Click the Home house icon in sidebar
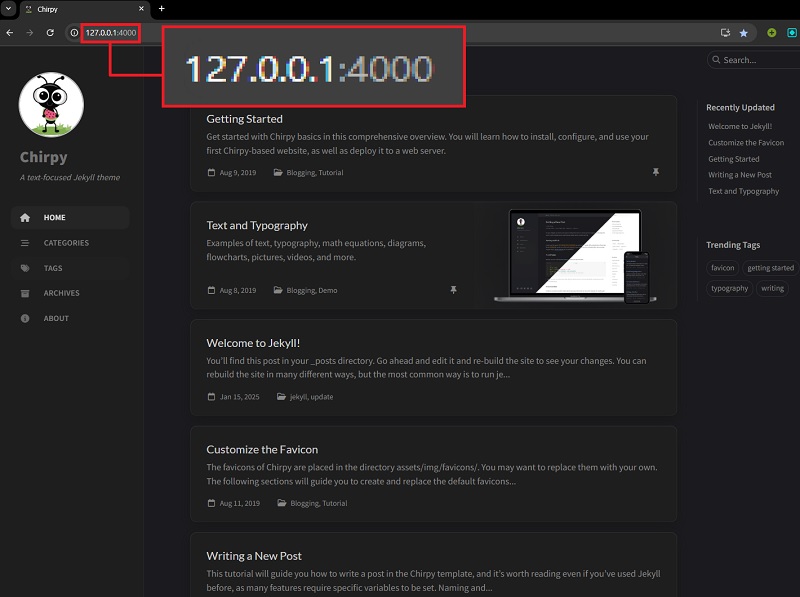 pos(25,218)
